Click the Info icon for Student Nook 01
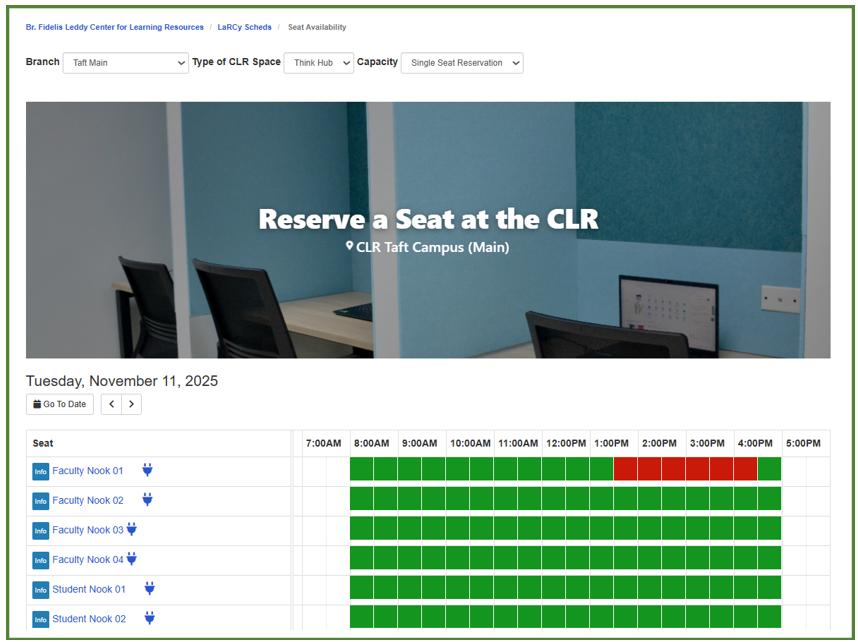The image size is (858, 642). pos(40,590)
